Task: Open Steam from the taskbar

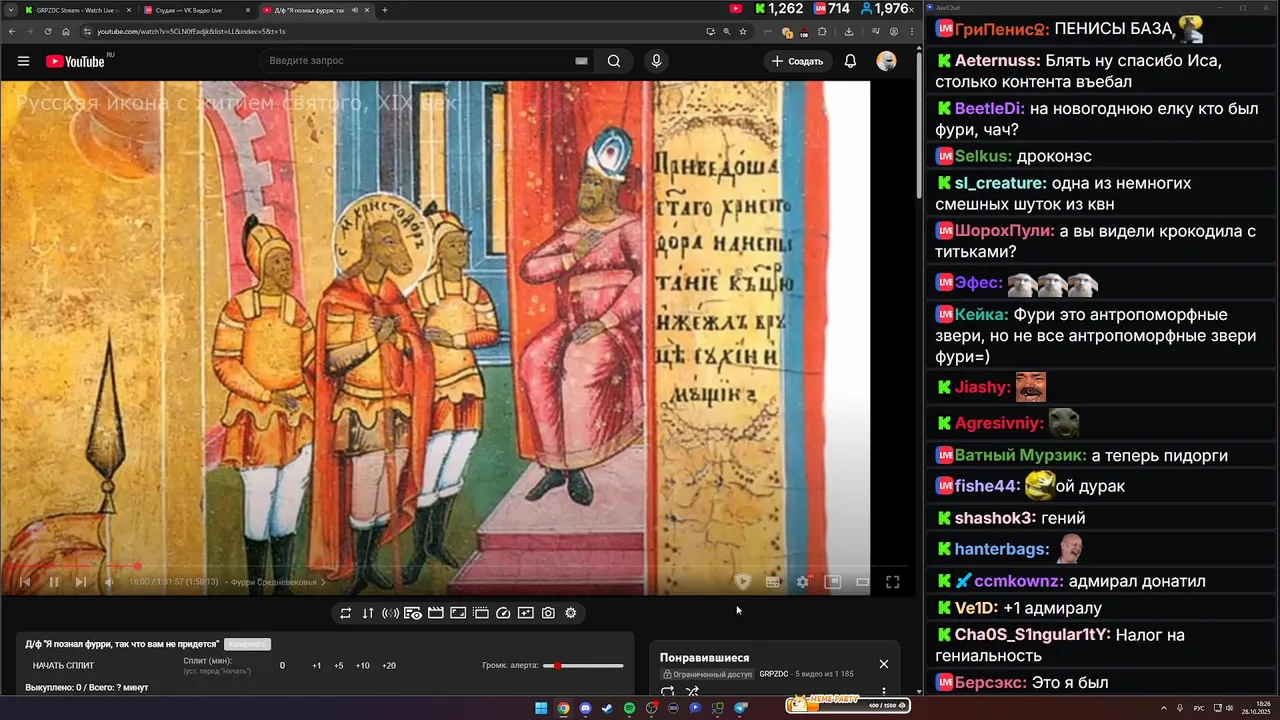Action: point(607,708)
